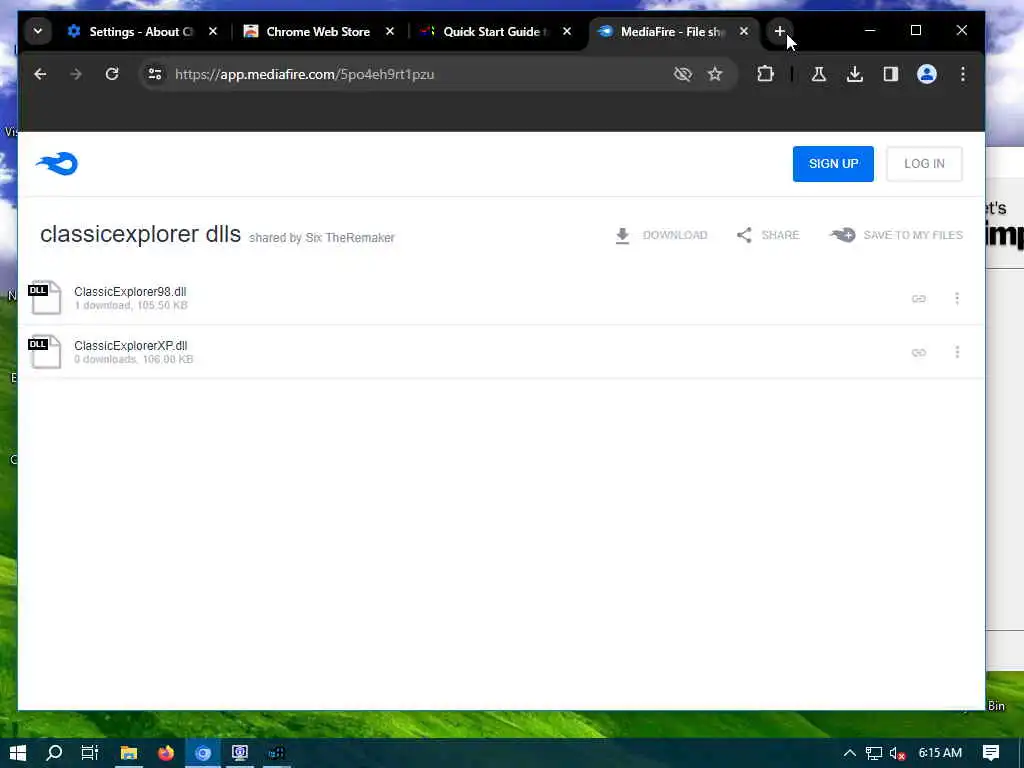Open taskbar Search magnifier

[x=54, y=753]
